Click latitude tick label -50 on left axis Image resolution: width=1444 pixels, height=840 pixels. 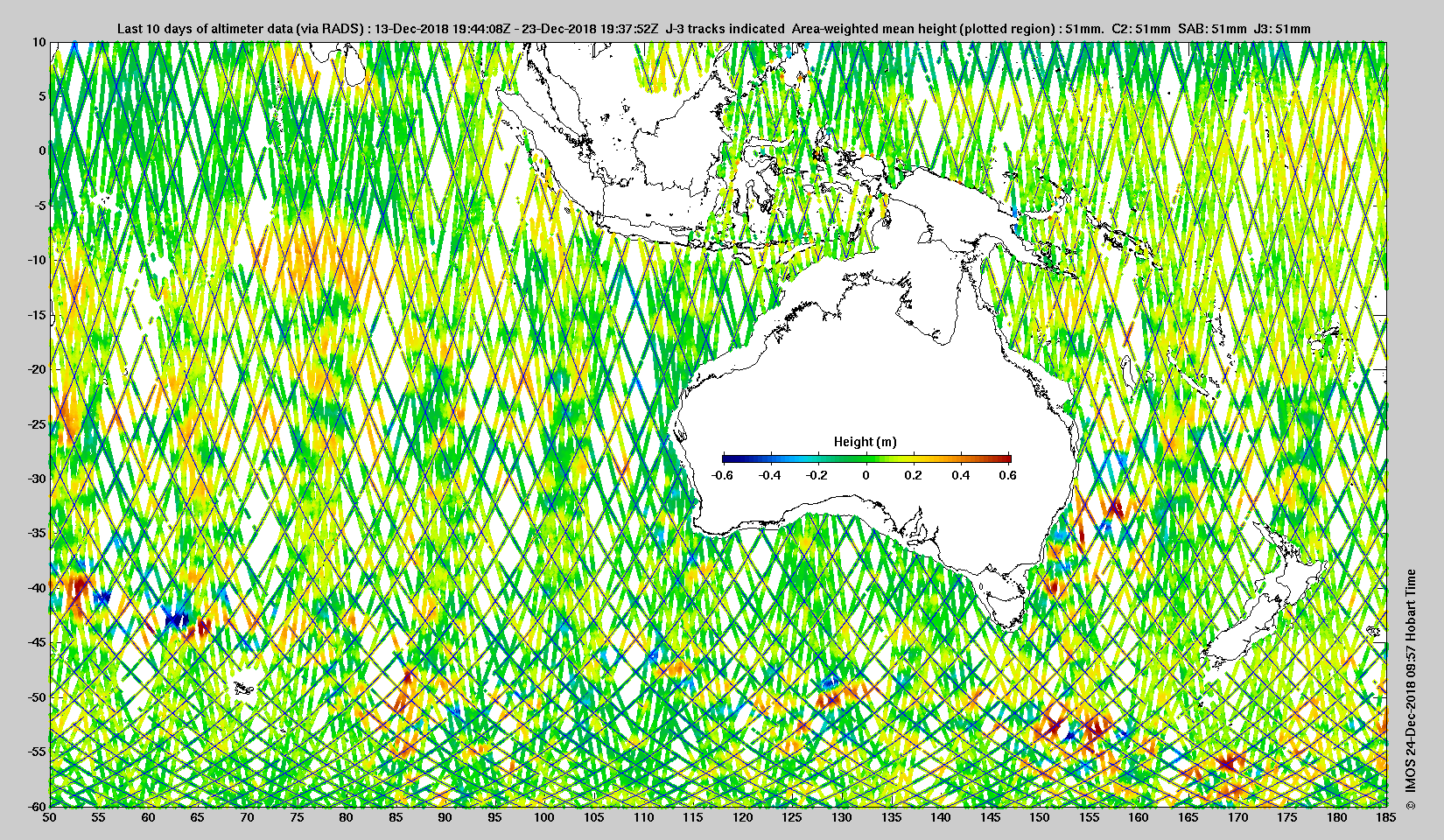tap(37, 697)
